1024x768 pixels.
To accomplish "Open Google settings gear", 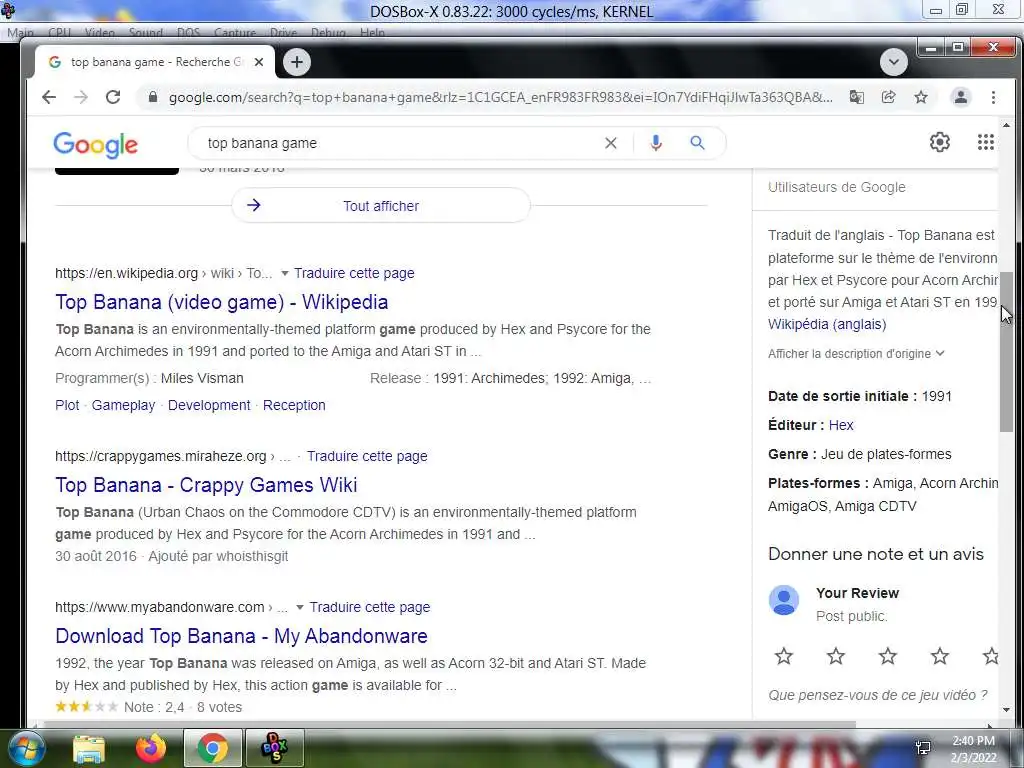I will 939,142.
